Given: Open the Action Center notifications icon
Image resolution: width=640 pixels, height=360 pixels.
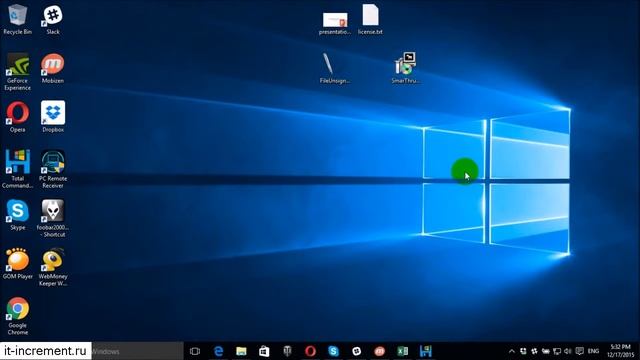Looking at the screenshot, I should point(579,351).
